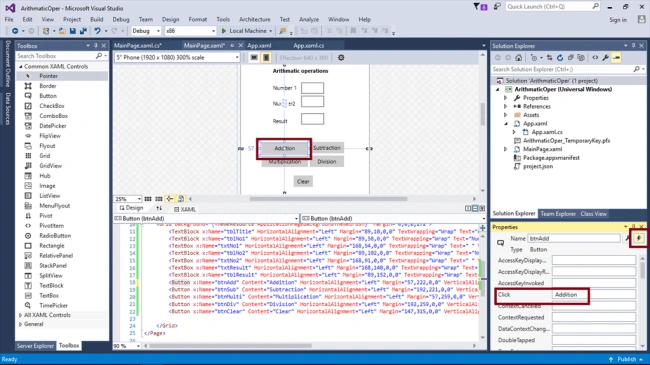Switch to Team Explorer tab
The image size is (650, 365).
(x=558, y=214)
